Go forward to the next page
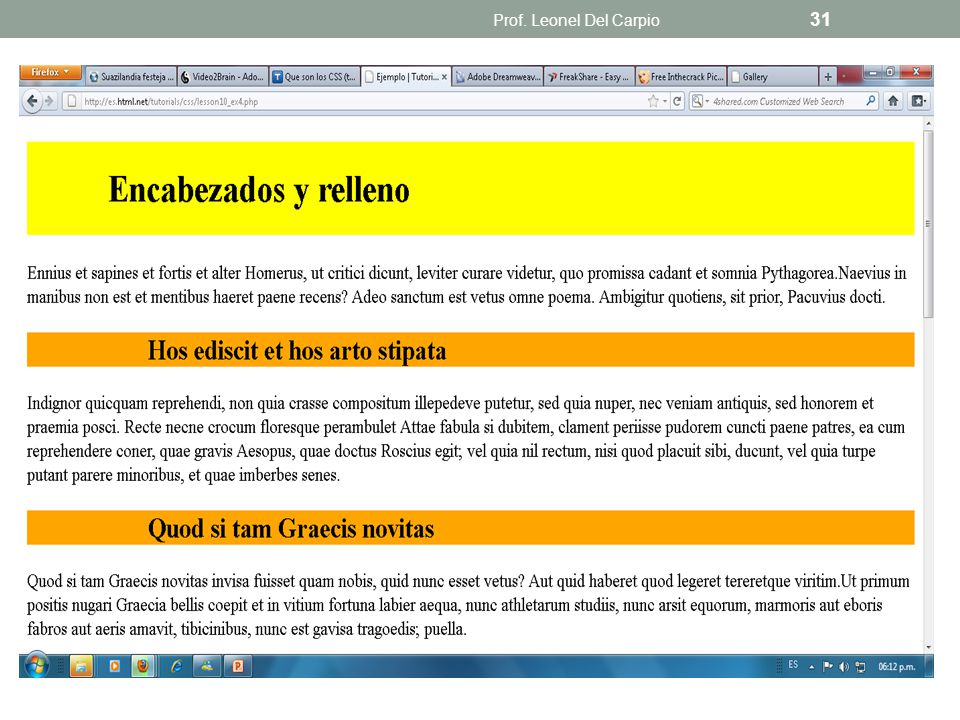The height and width of the screenshot is (720, 960). click(50, 101)
